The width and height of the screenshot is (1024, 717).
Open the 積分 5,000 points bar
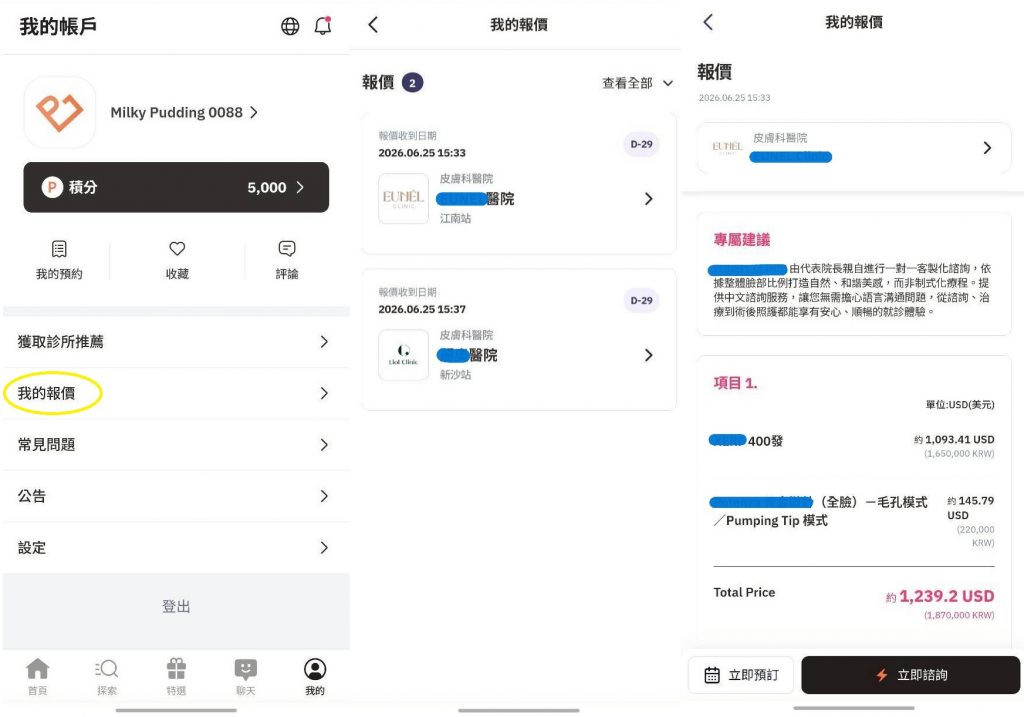pyautogui.click(x=176, y=187)
